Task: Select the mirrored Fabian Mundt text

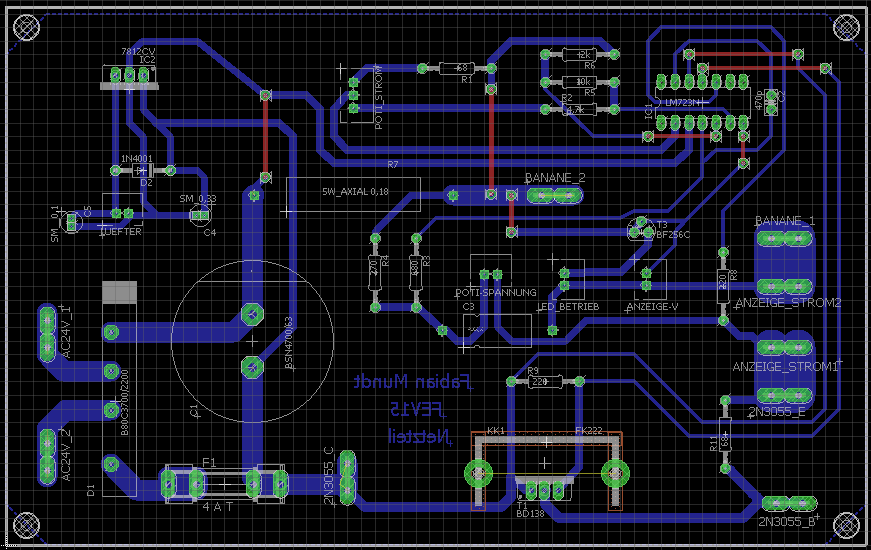Action: [x=413, y=382]
